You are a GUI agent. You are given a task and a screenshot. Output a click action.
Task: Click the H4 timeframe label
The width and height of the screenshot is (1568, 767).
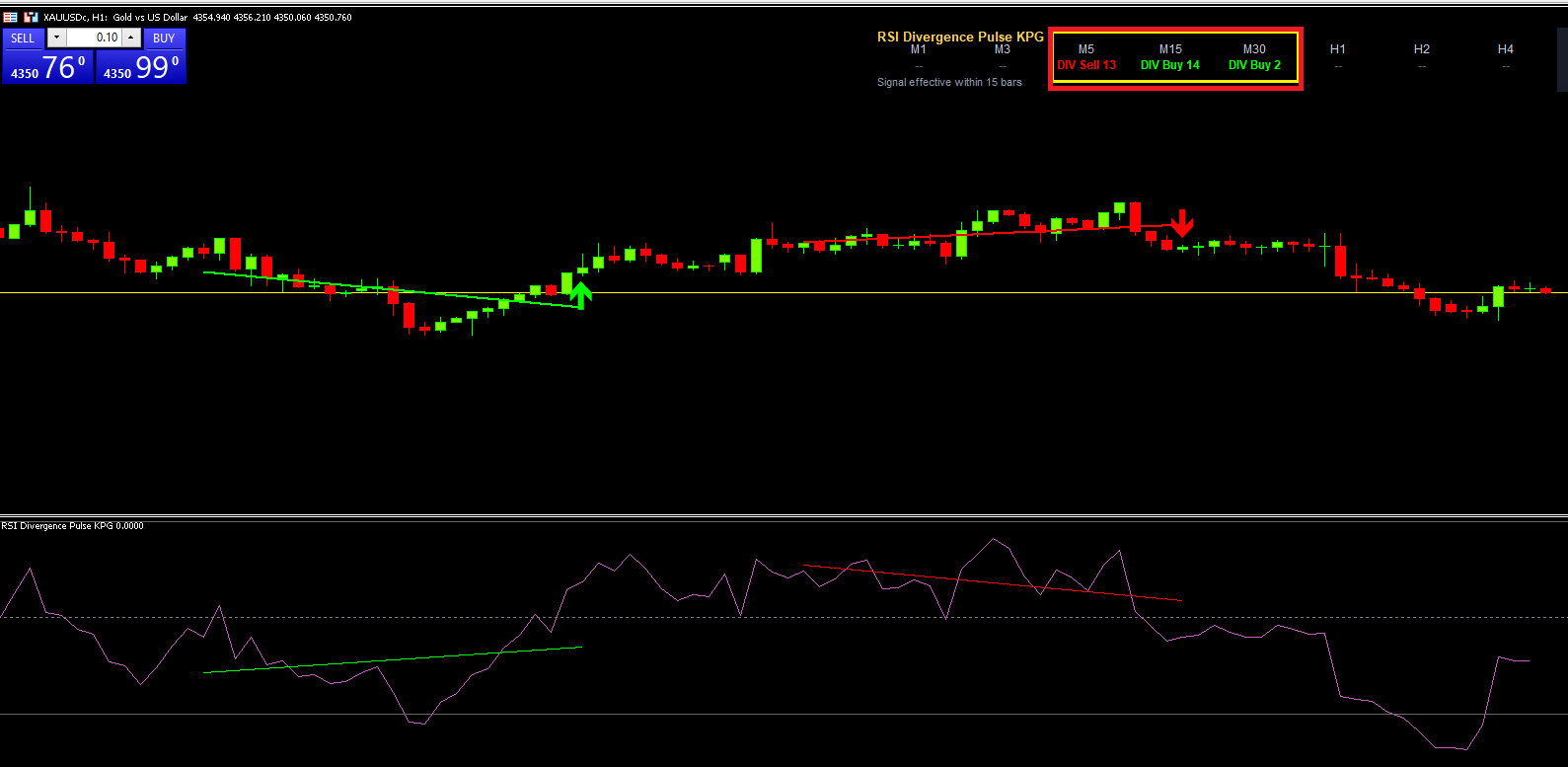click(1506, 48)
